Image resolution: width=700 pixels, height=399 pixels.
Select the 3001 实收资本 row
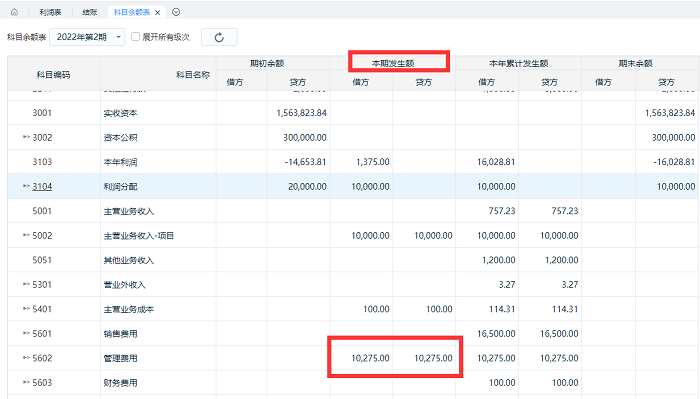click(x=354, y=113)
